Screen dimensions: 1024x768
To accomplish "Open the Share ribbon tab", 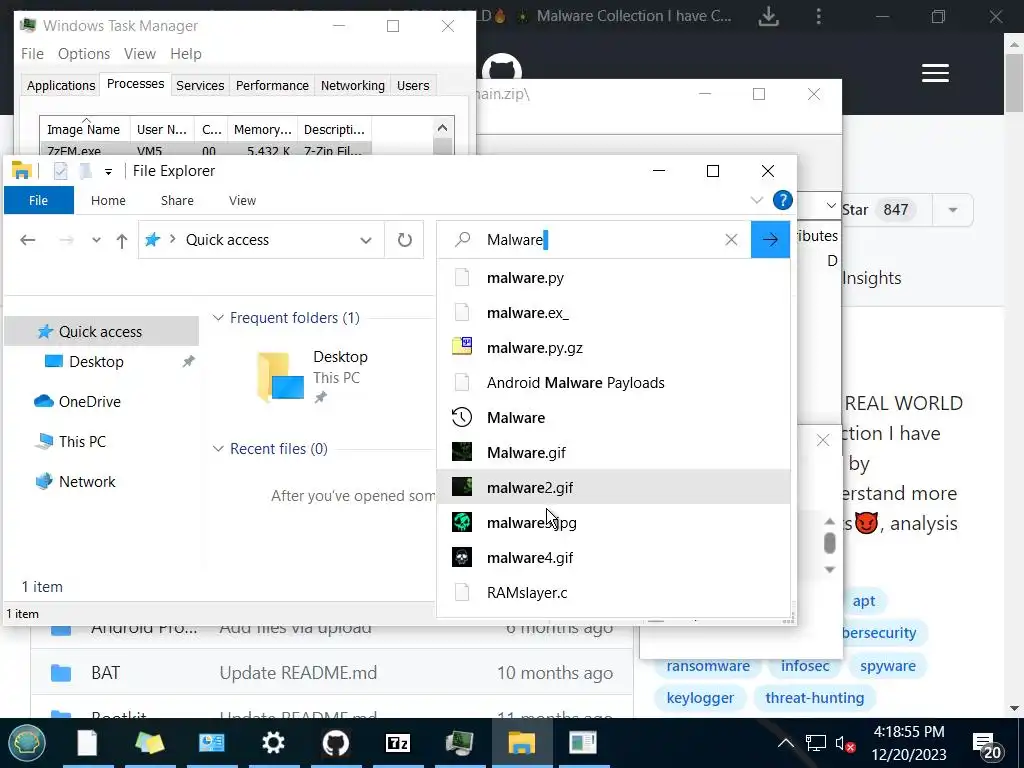I will [177, 200].
